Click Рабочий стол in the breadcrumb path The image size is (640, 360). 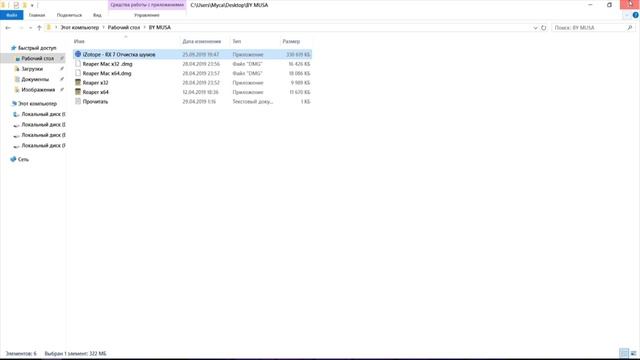[x=124, y=27]
